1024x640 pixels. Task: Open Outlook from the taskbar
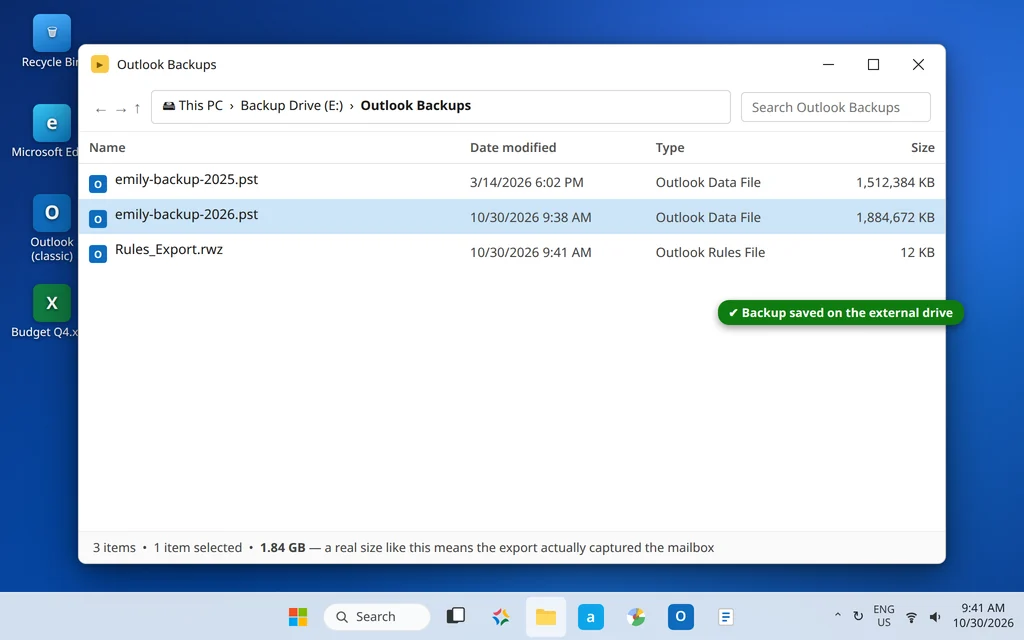[x=680, y=616]
